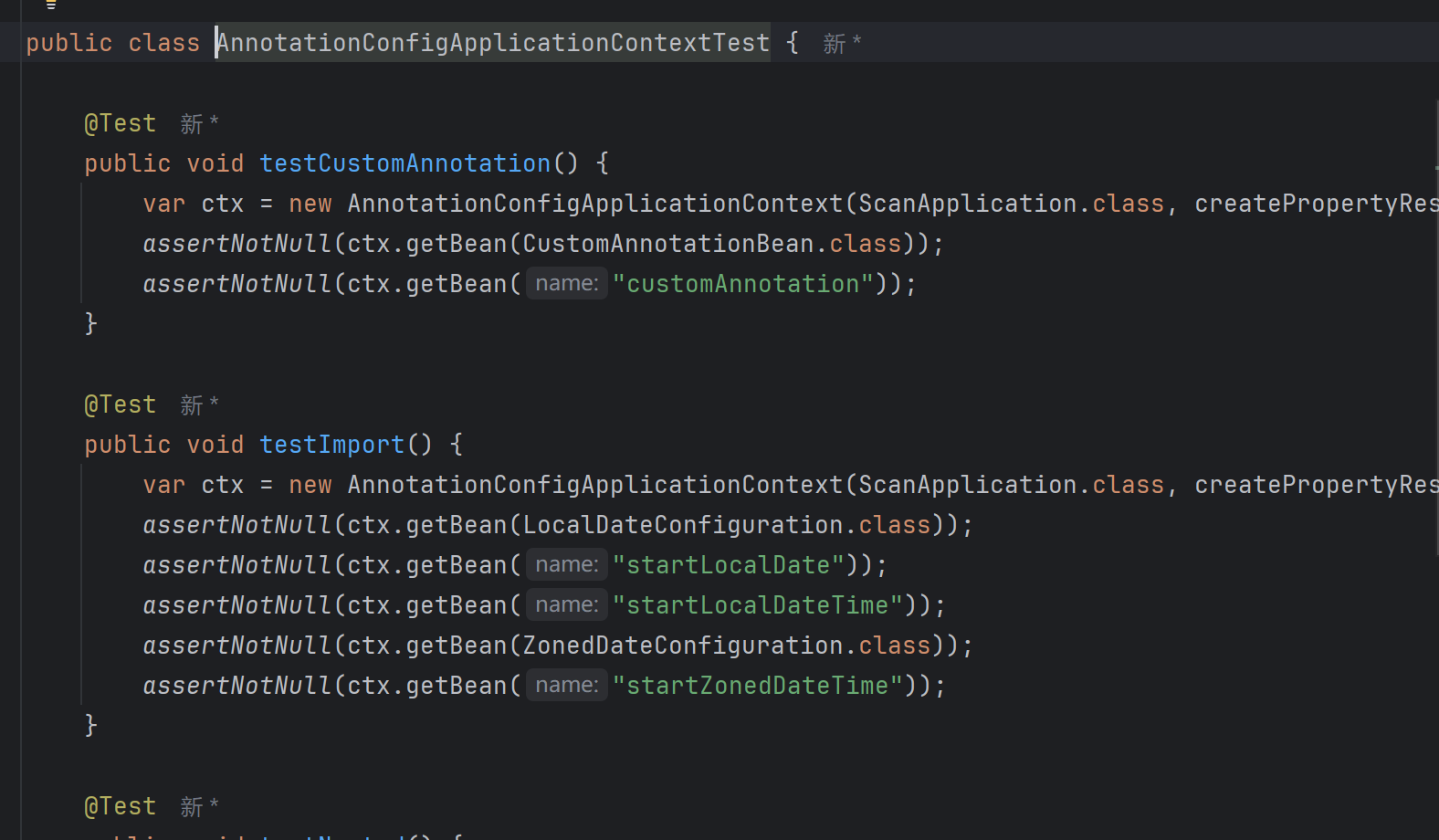The width and height of the screenshot is (1439, 840).
Task: Click the "startLocalDateTime" string literal
Action: [x=758, y=605]
